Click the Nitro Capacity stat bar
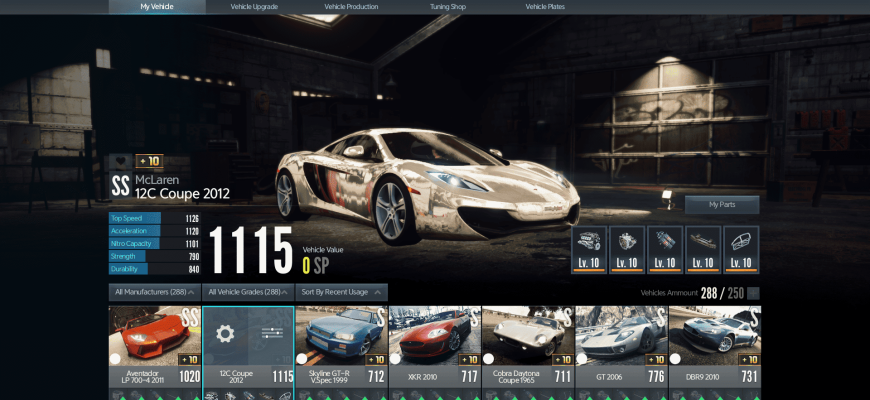The image size is (870, 400). [x=154, y=244]
